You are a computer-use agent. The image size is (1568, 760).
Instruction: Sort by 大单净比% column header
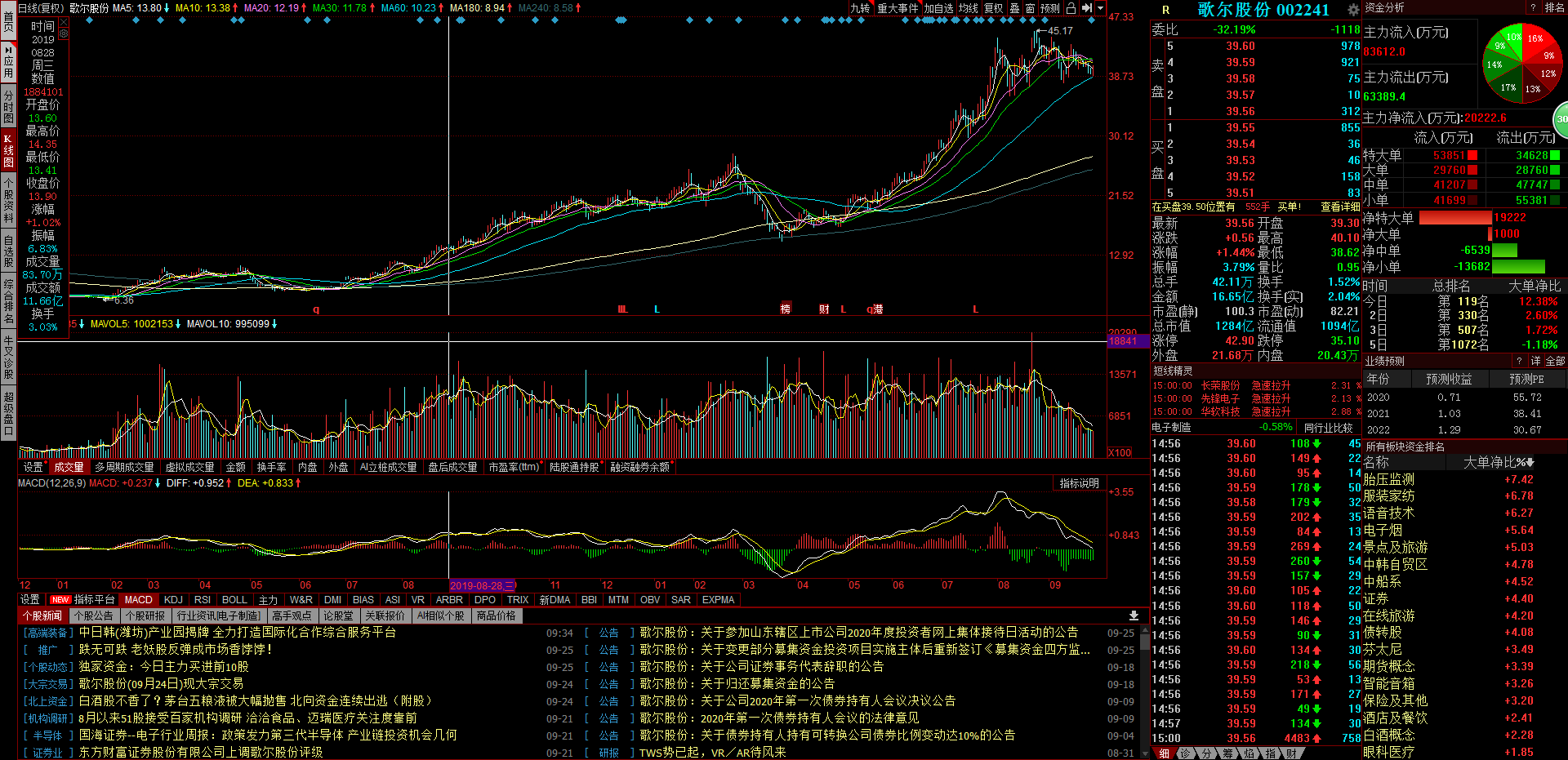[1499, 462]
